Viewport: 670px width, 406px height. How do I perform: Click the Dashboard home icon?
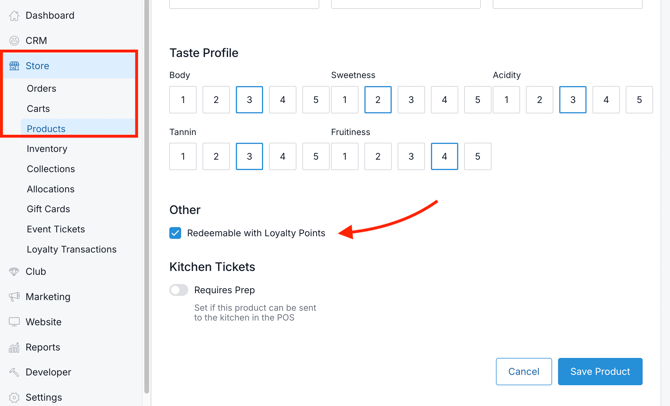click(x=14, y=16)
